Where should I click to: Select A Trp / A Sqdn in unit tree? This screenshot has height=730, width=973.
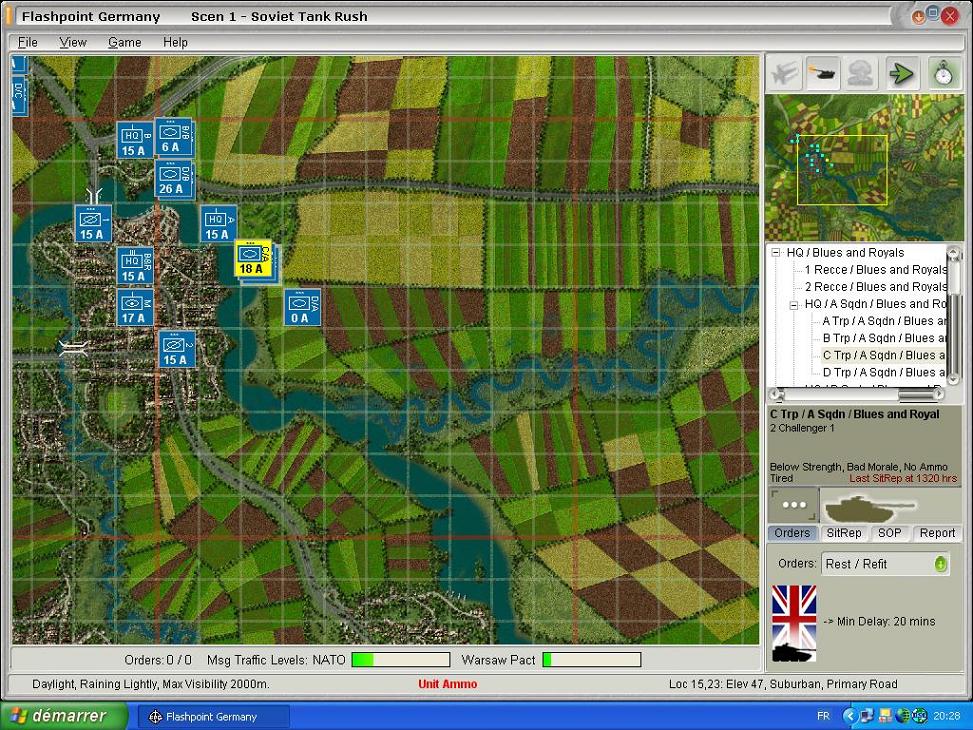tap(884, 321)
